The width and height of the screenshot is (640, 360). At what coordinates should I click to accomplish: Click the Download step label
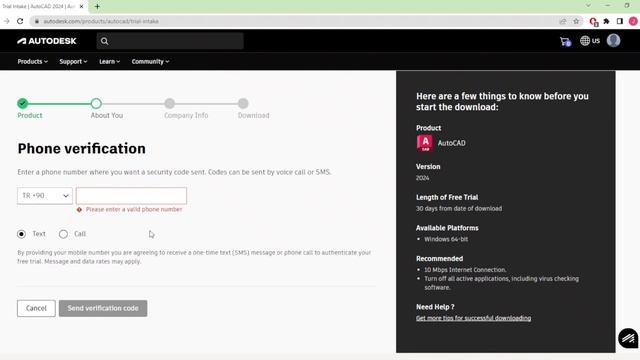(253, 116)
